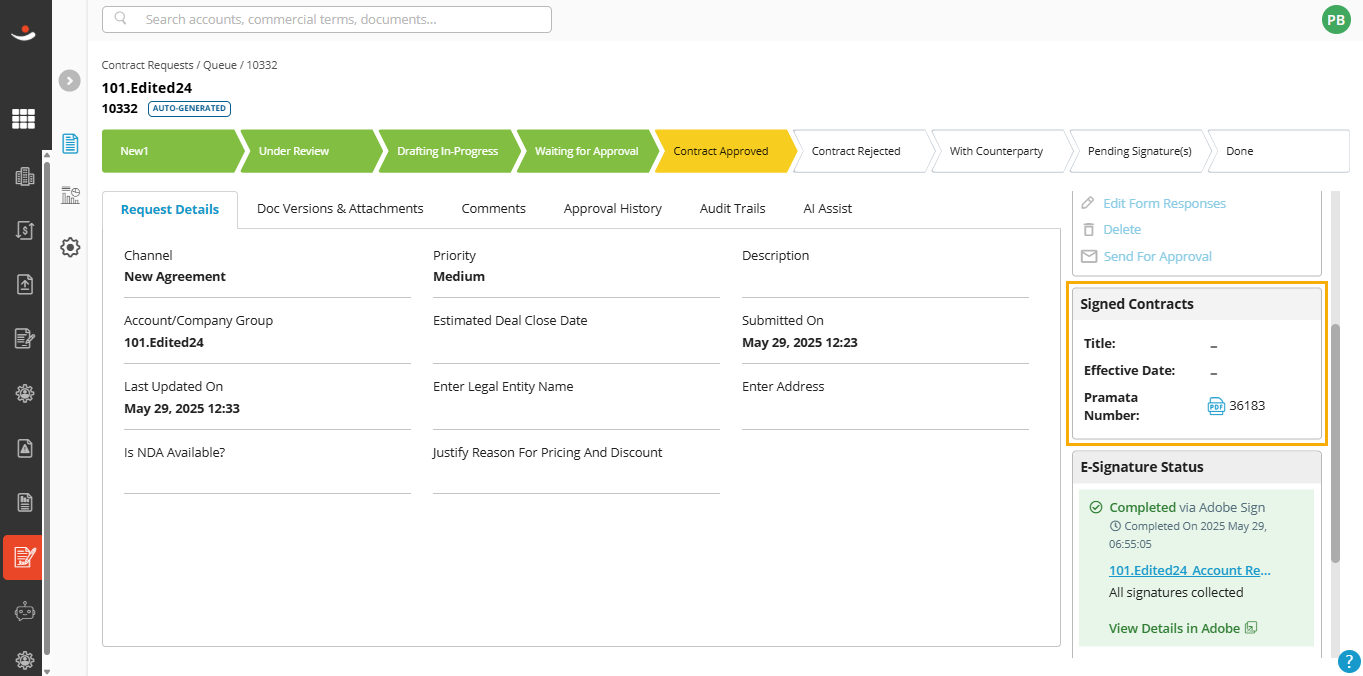
Task: Switch to the Comments tab
Action: tap(493, 209)
